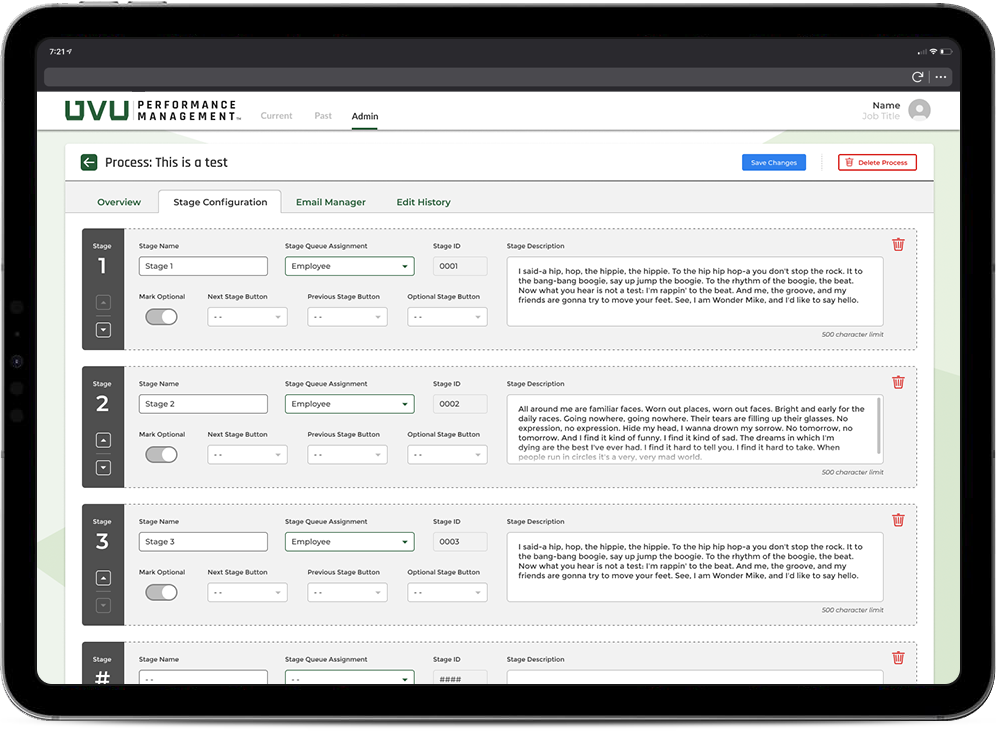The image size is (996, 731).
Task: Reload the page in browser bar
Action: point(917,77)
